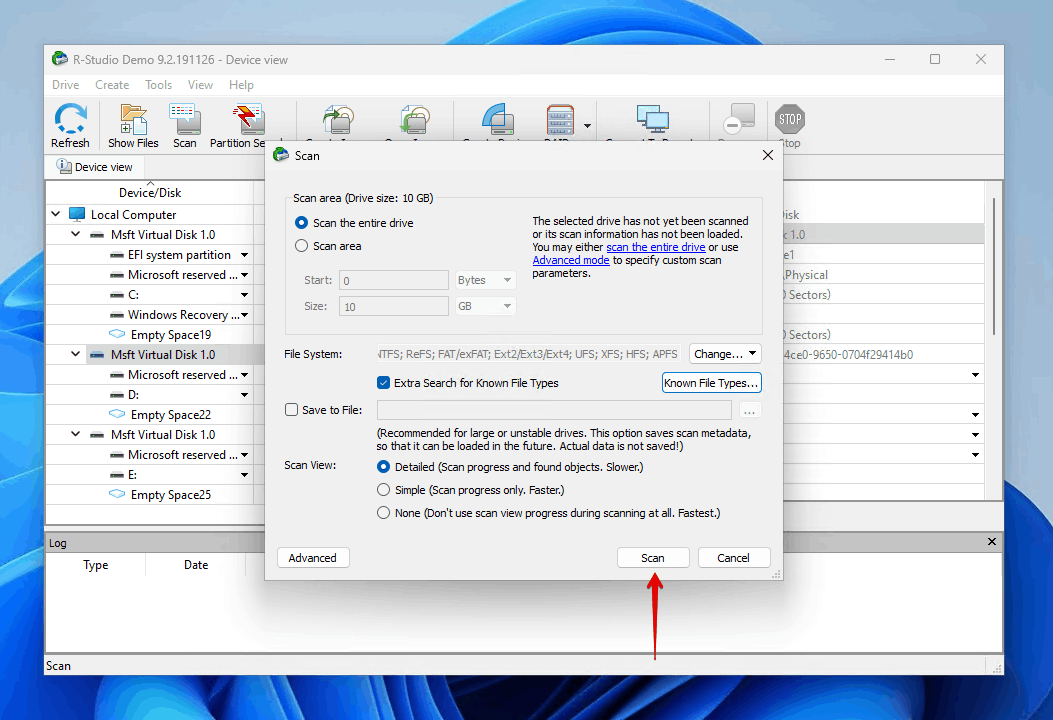The height and width of the screenshot is (720, 1053).
Task: Open the File System Change dropdown
Action: (725, 354)
